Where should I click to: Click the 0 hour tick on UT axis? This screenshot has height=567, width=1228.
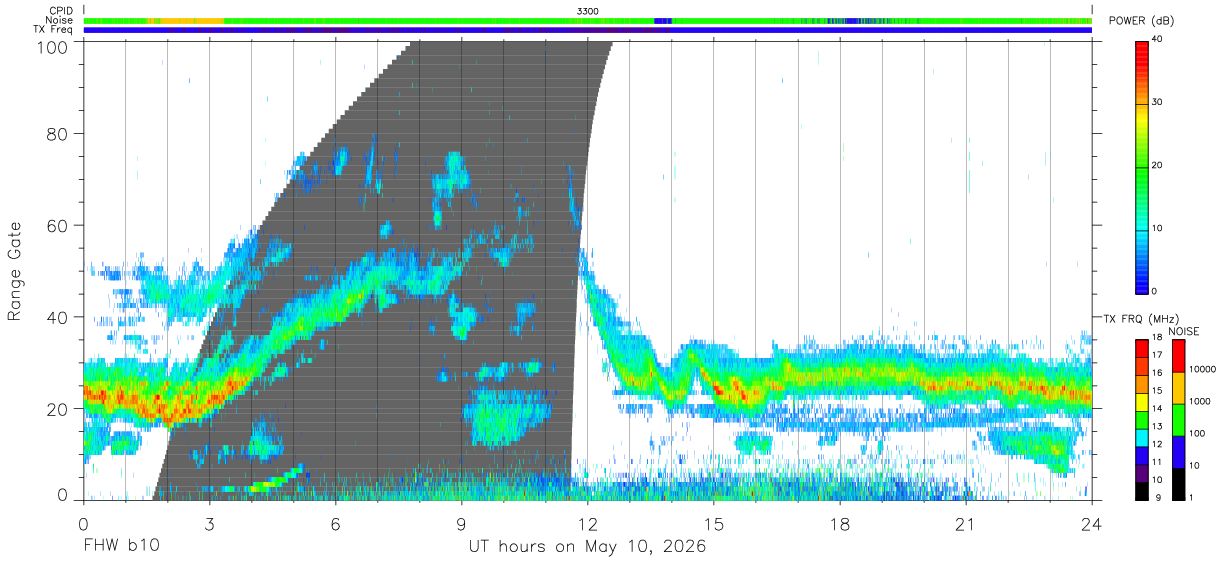83,524
